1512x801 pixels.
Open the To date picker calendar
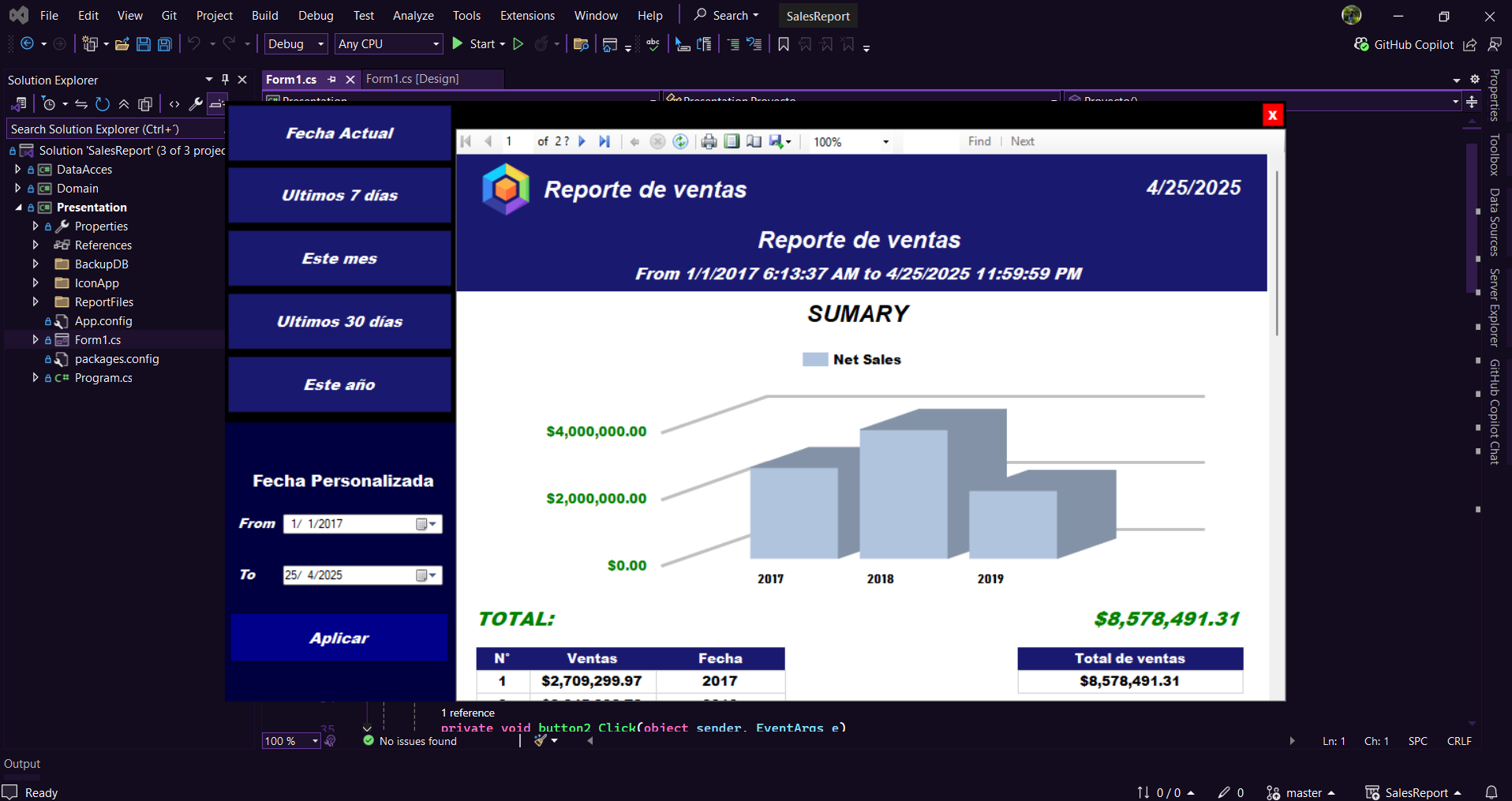(426, 575)
